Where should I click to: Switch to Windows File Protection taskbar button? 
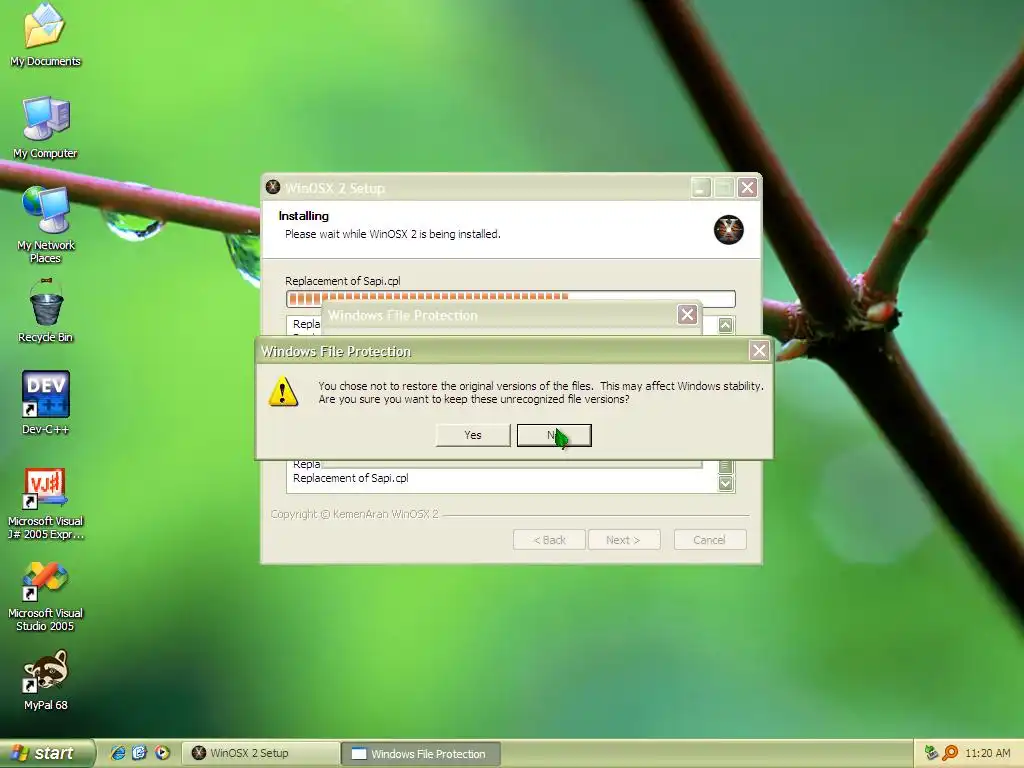pos(421,754)
